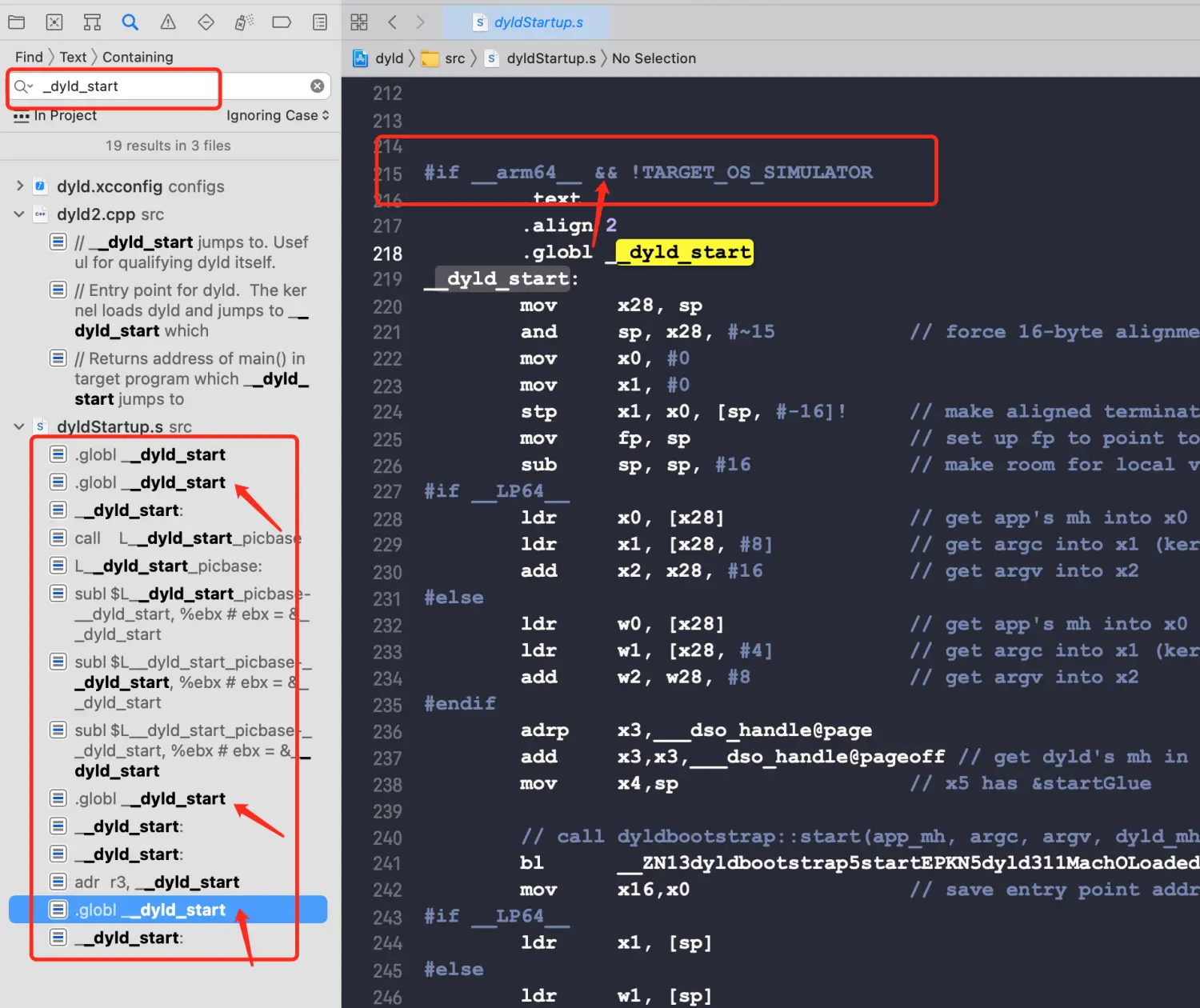The height and width of the screenshot is (1008, 1200).
Task: Open the Symbol navigator icon
Action: pyautogui.click(x=92, y=22)
